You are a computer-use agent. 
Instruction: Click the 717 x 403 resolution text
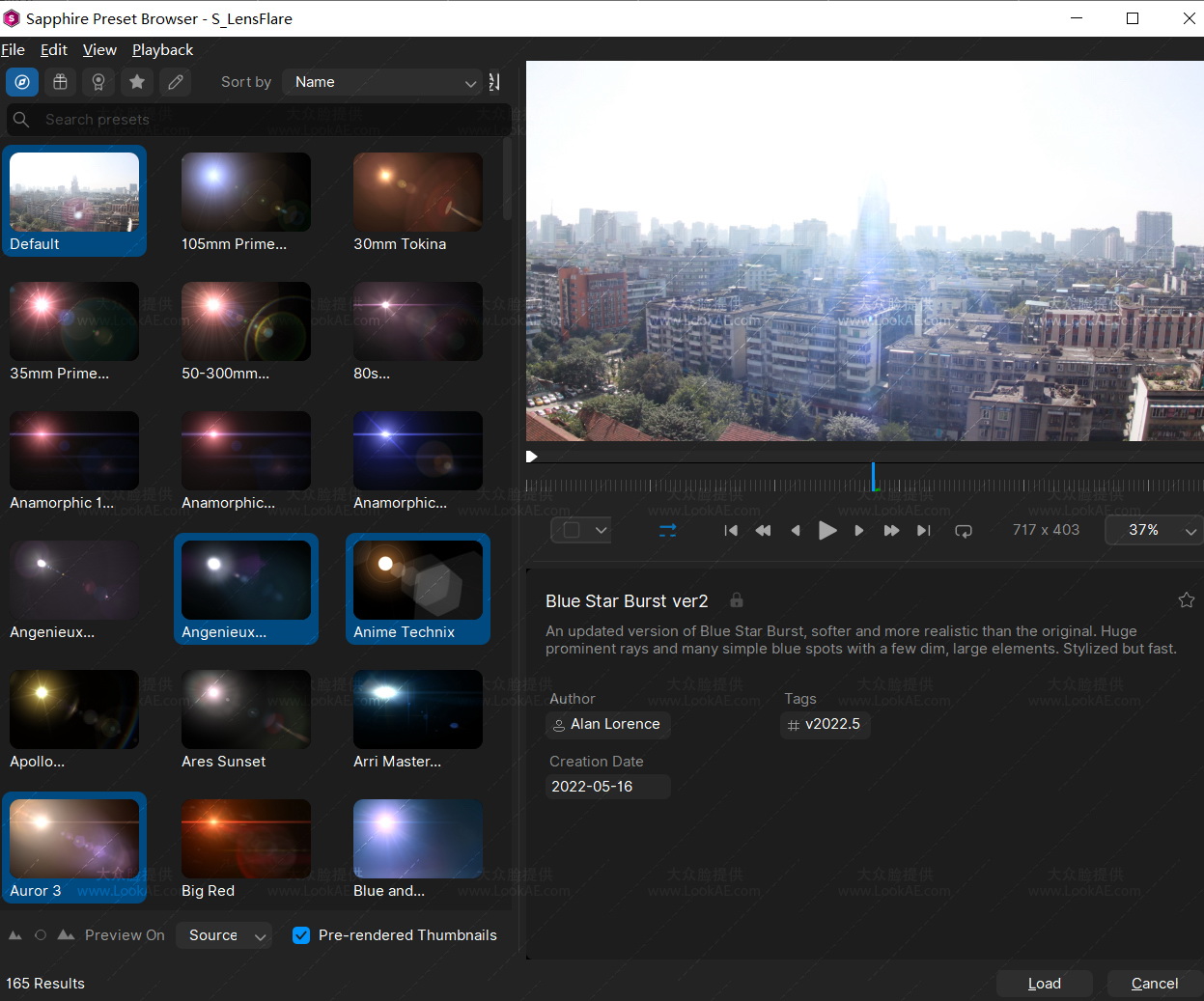click(1046, 530)
